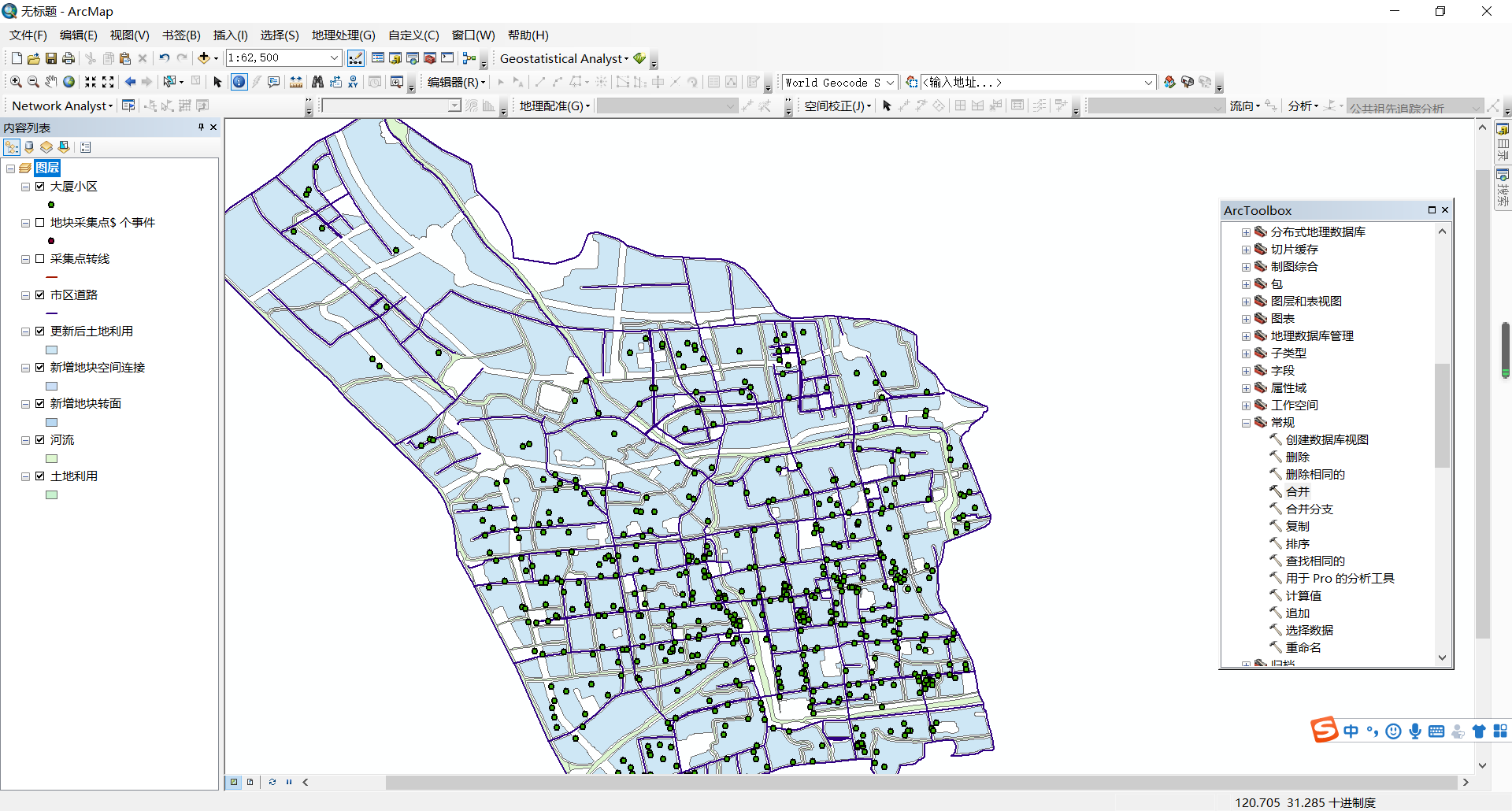
Task: Click the Fixed Zoom In icon
Action: (91, 82)
